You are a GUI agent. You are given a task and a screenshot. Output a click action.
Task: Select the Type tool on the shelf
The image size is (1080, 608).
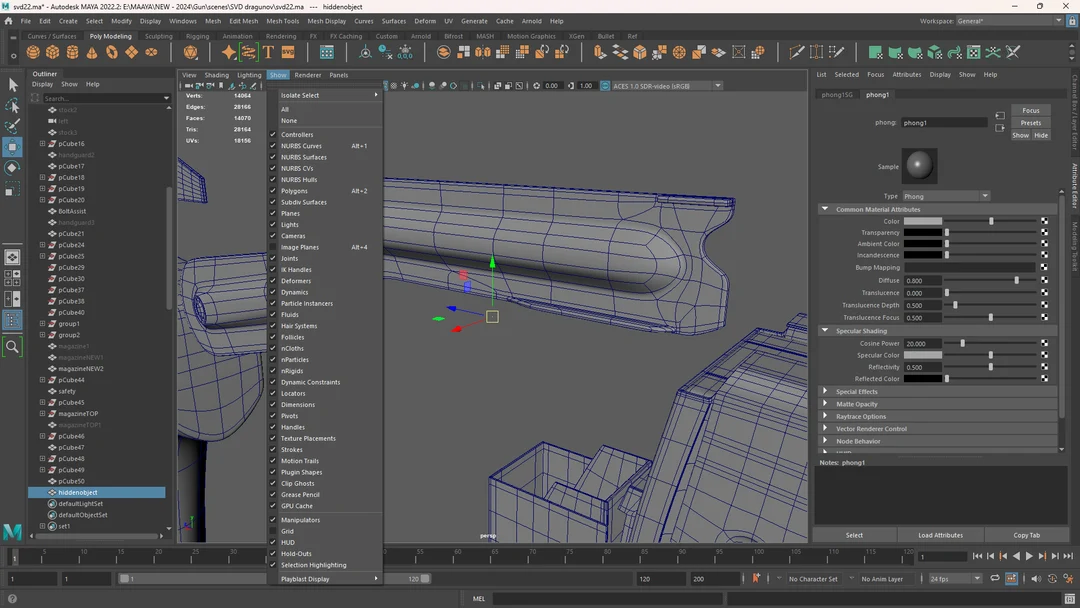(x=266, y=51)
